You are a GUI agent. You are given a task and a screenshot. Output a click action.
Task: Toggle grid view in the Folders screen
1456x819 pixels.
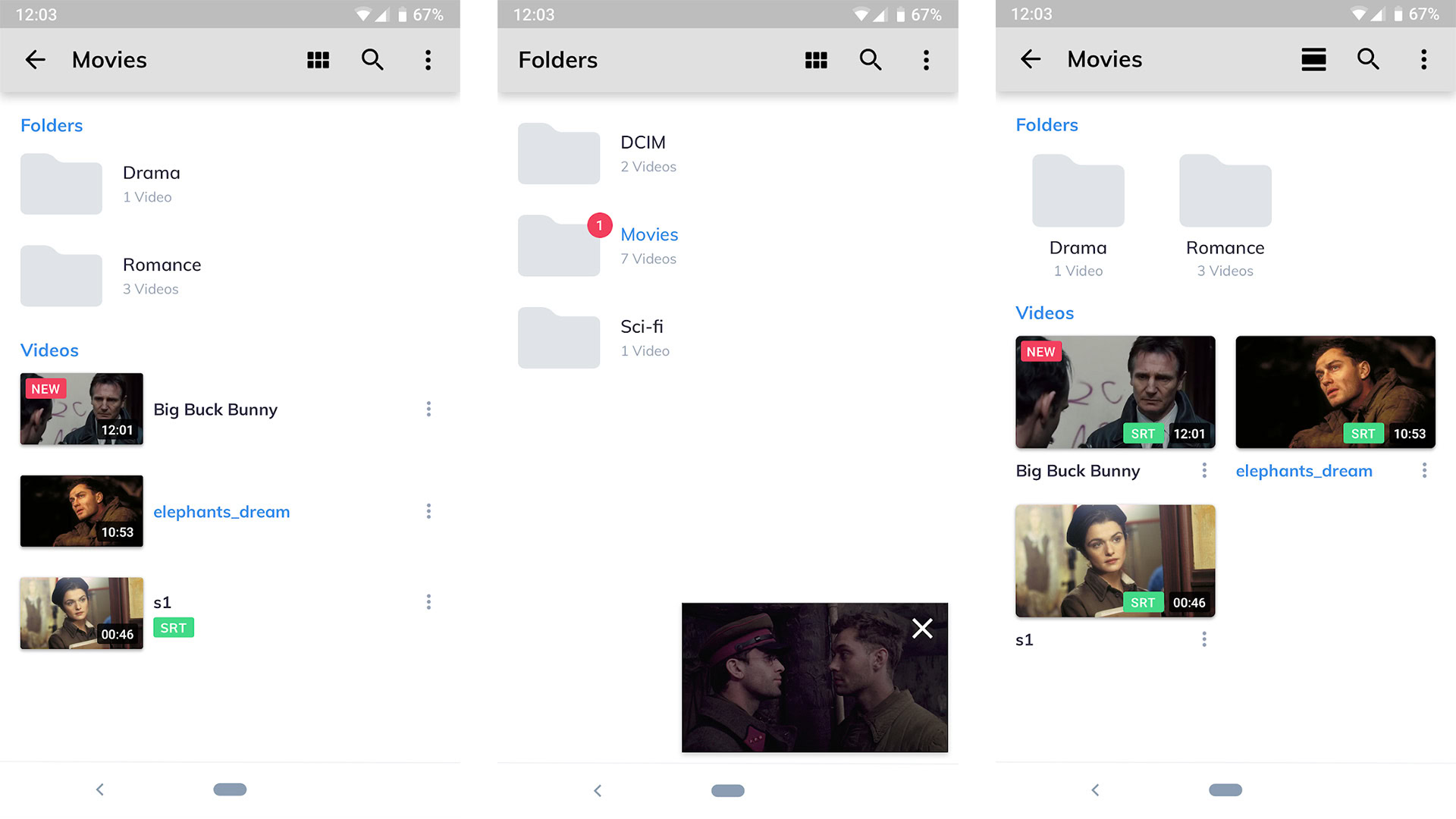point(816,60)
